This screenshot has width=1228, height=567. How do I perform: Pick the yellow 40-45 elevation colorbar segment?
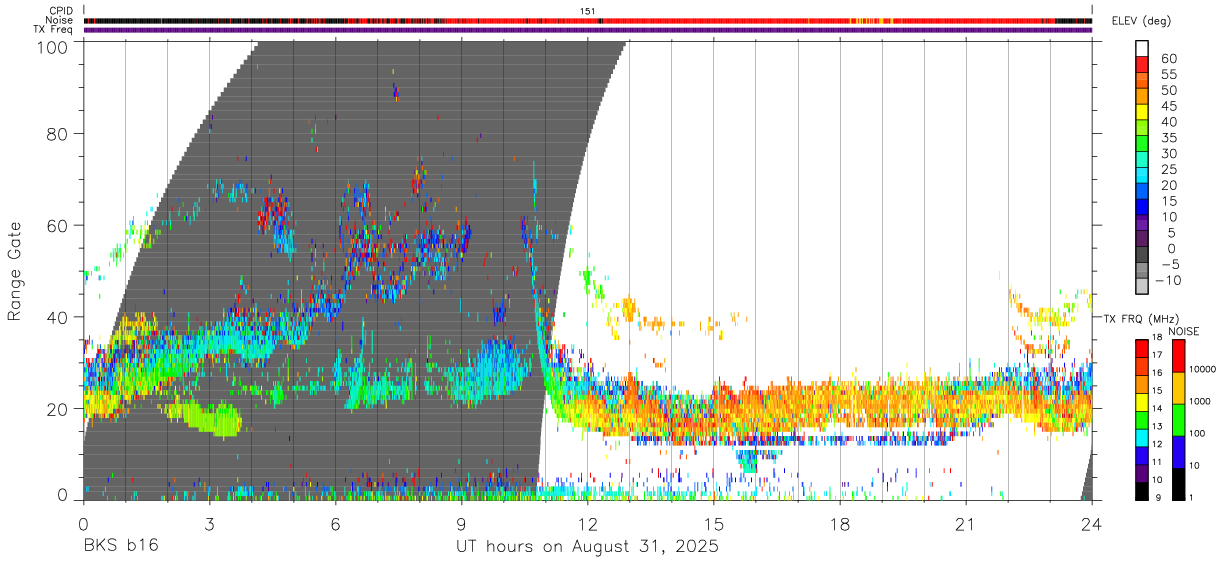click(x=1142, y=112)
